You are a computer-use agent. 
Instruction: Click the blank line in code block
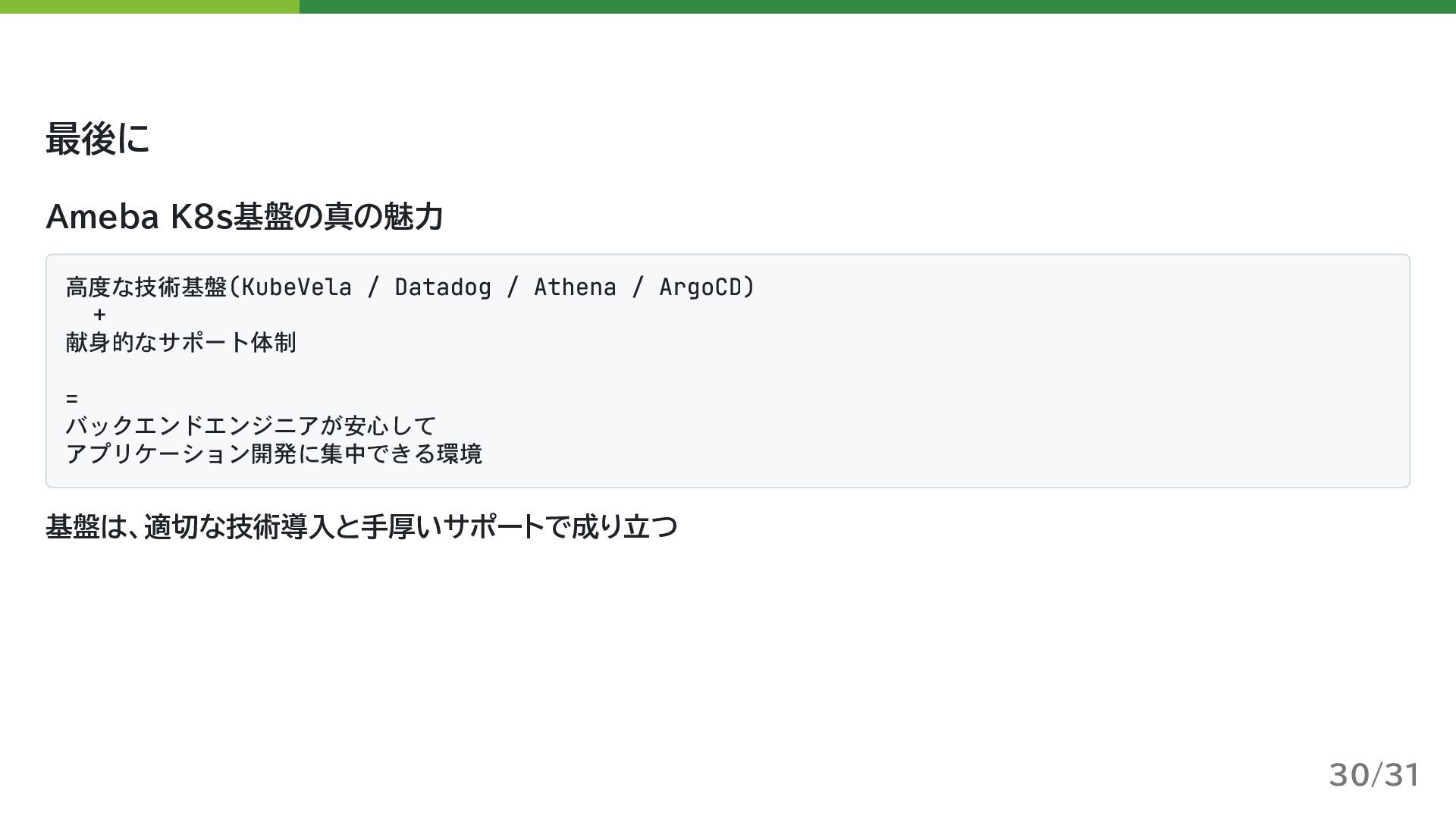coord(303,371)
